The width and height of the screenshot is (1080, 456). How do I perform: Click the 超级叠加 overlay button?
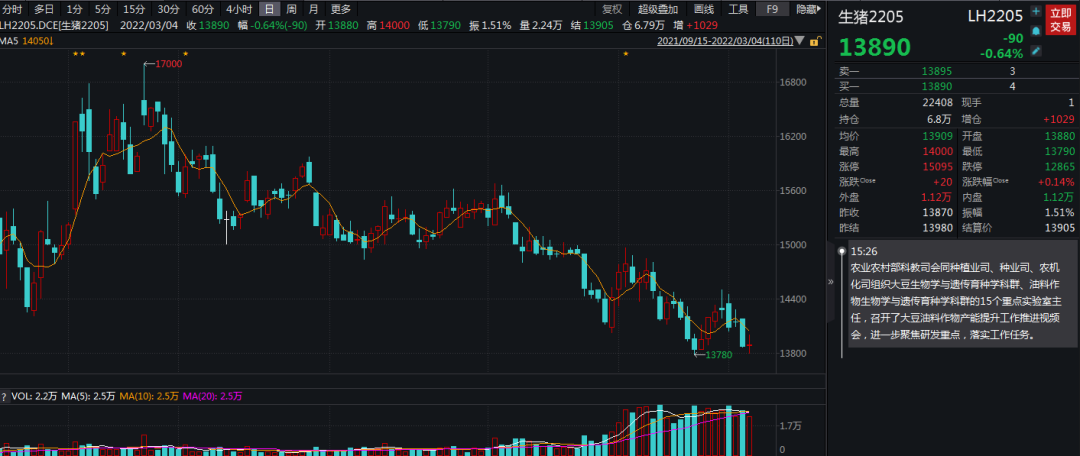click(x=658, y=9)
